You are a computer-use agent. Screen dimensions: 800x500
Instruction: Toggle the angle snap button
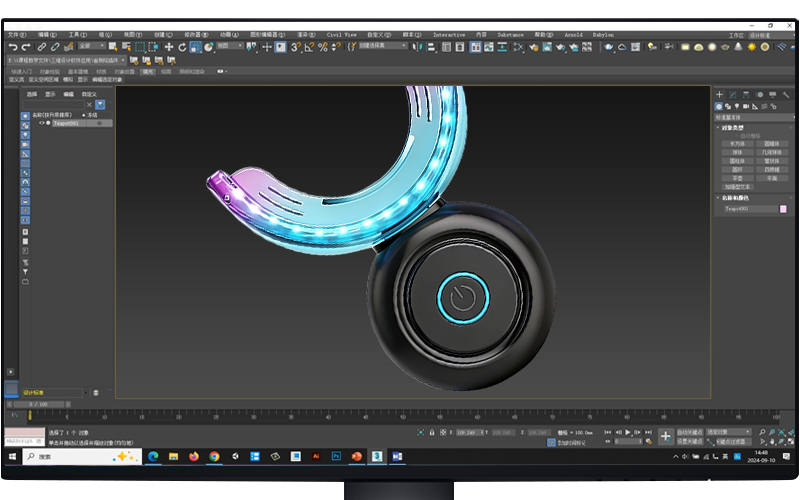310,46
